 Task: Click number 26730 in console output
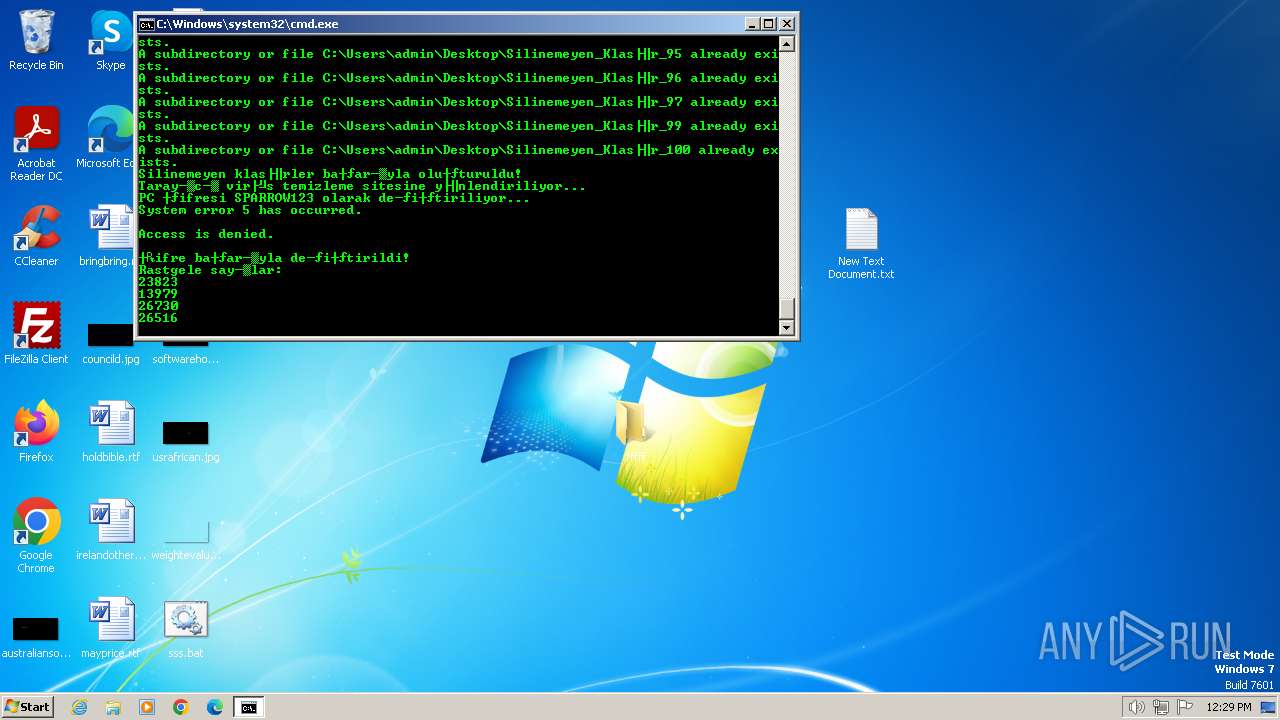[x=158, y=306]
